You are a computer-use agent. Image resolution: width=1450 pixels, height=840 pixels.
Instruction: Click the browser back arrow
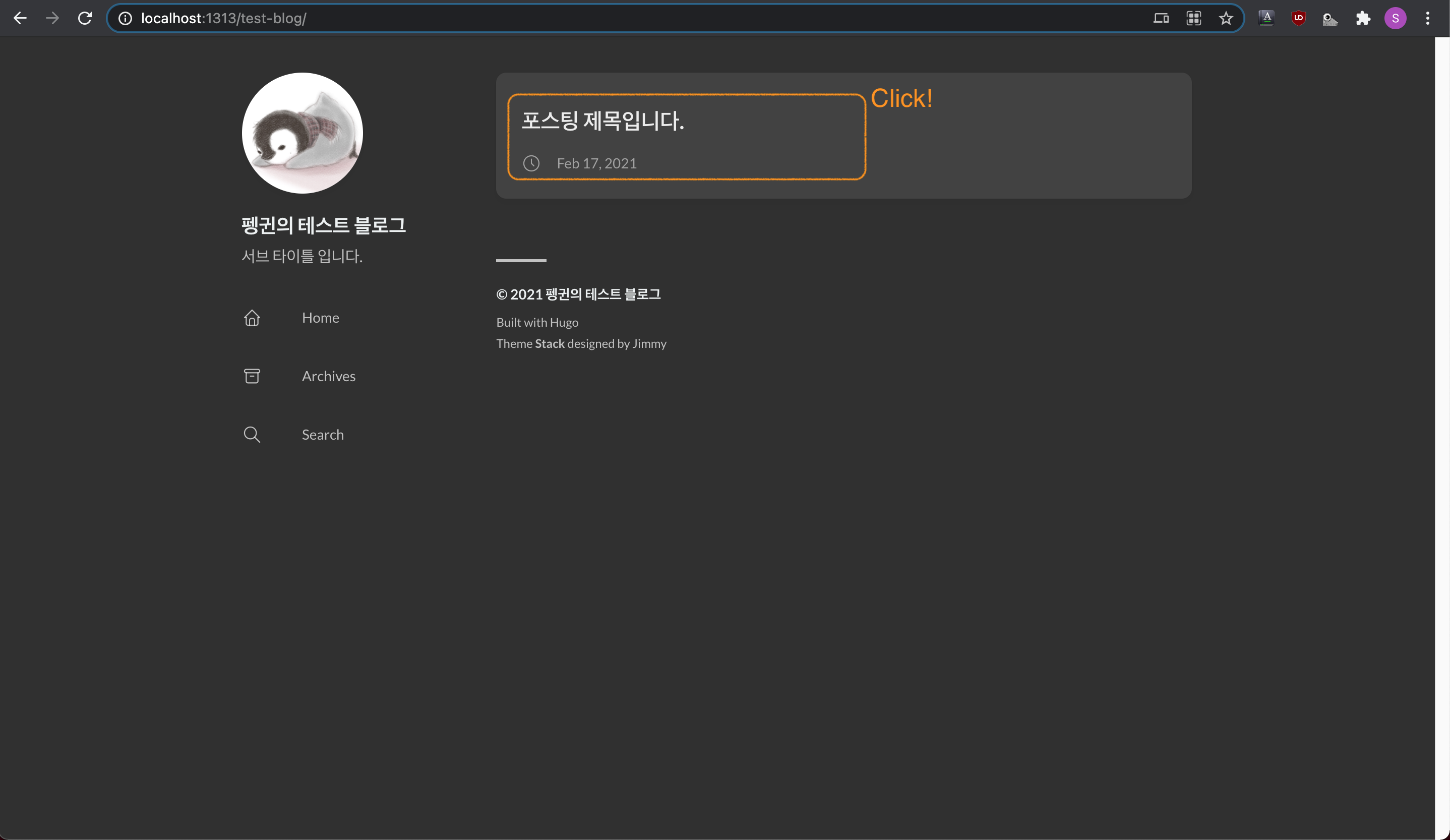[x=20, y=19]
